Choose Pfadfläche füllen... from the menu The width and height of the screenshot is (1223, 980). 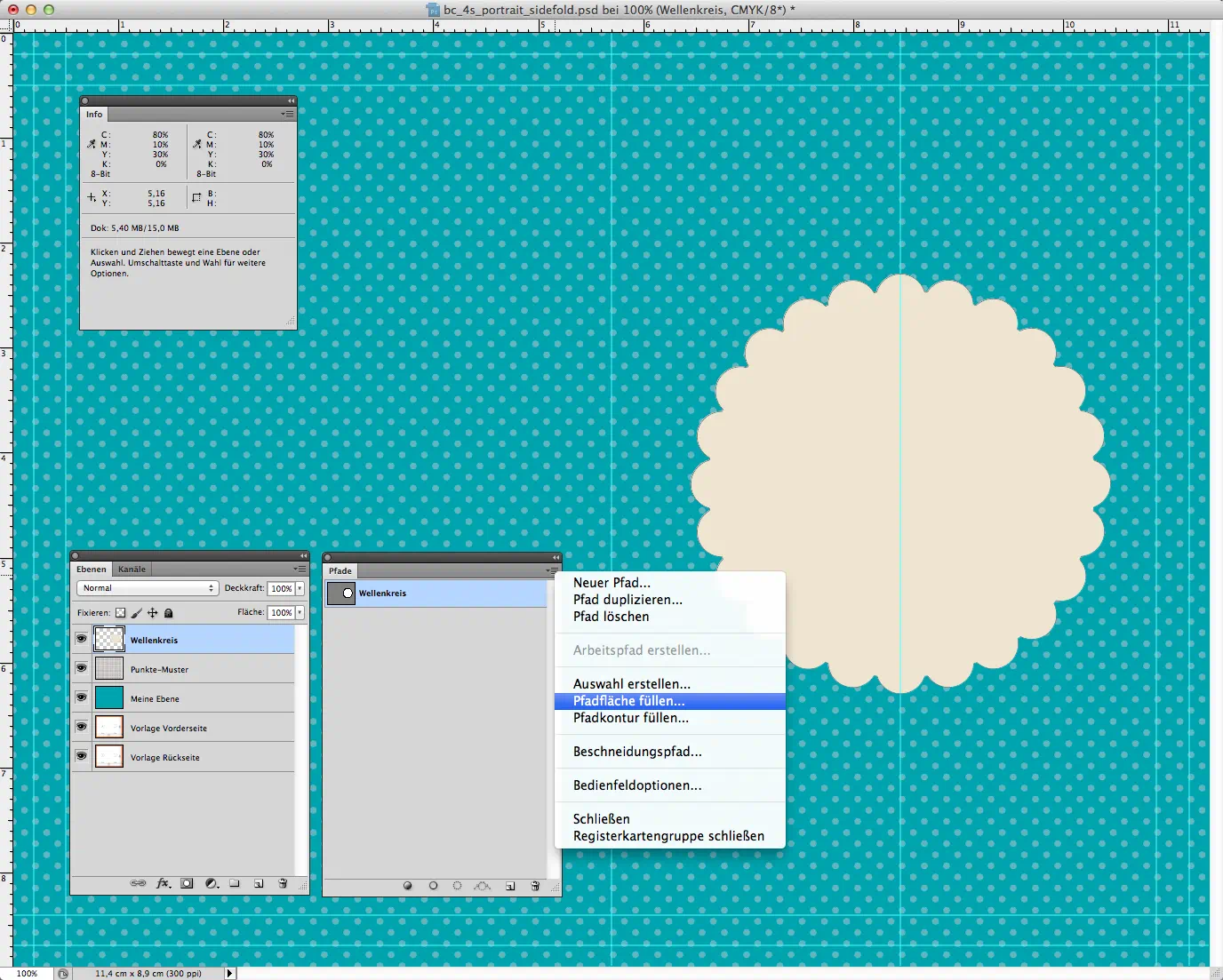pyautogui.click(x=628, y=701)
